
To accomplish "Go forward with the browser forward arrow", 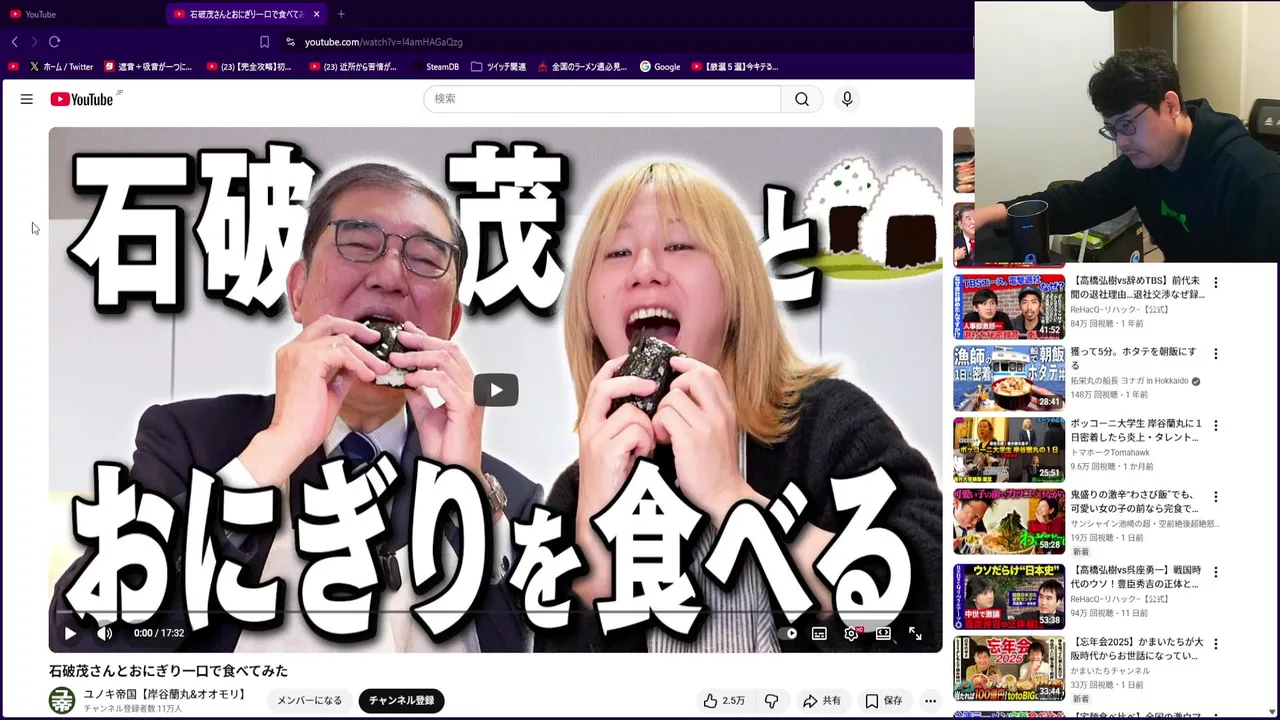I will click(x=34, y=42).
